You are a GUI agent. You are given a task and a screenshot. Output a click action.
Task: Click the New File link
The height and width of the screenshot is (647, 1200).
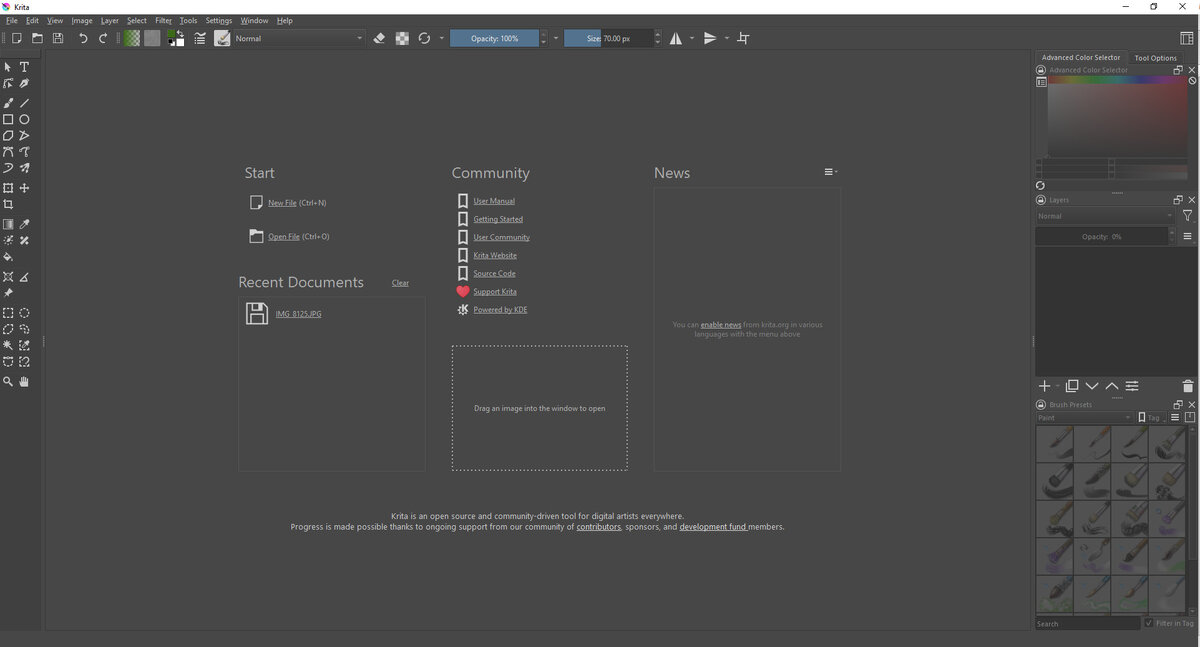click(x=282, y=203)
